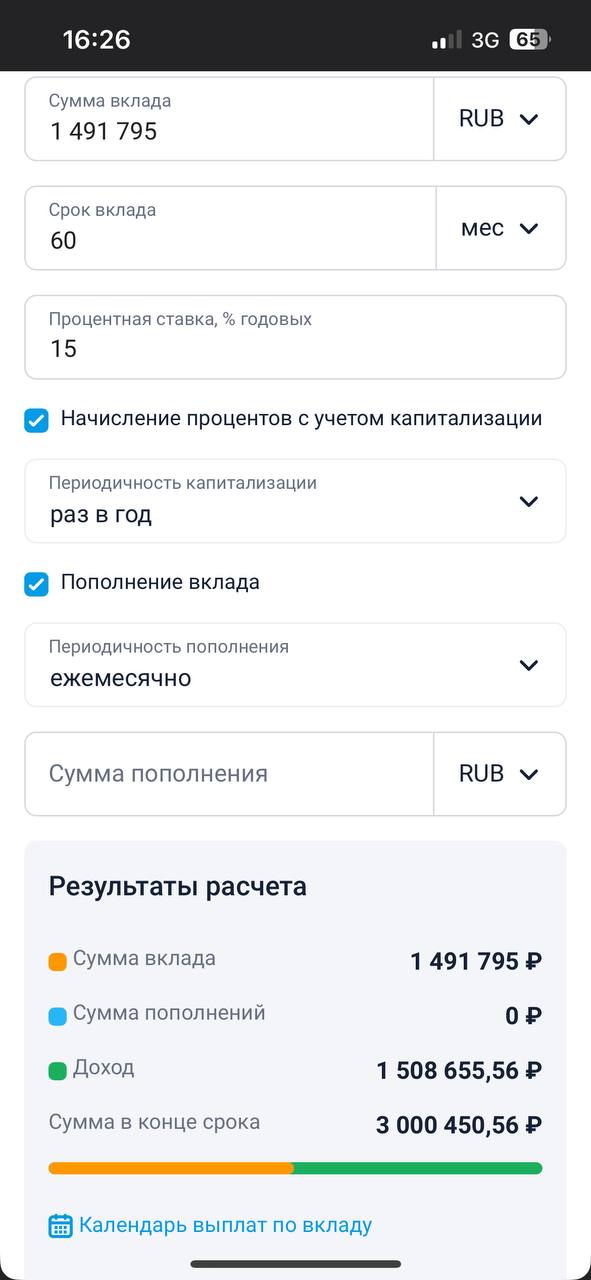The width and height of the screenshot is (591, 1280).
Task: Expand Периодичность капитализации dropdown
Action: tap(295, 501)
